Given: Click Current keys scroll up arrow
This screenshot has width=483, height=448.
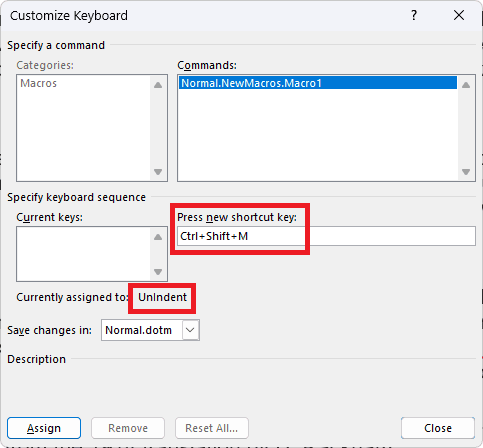Looking at the screenshot, I should (x=158, y=237).
